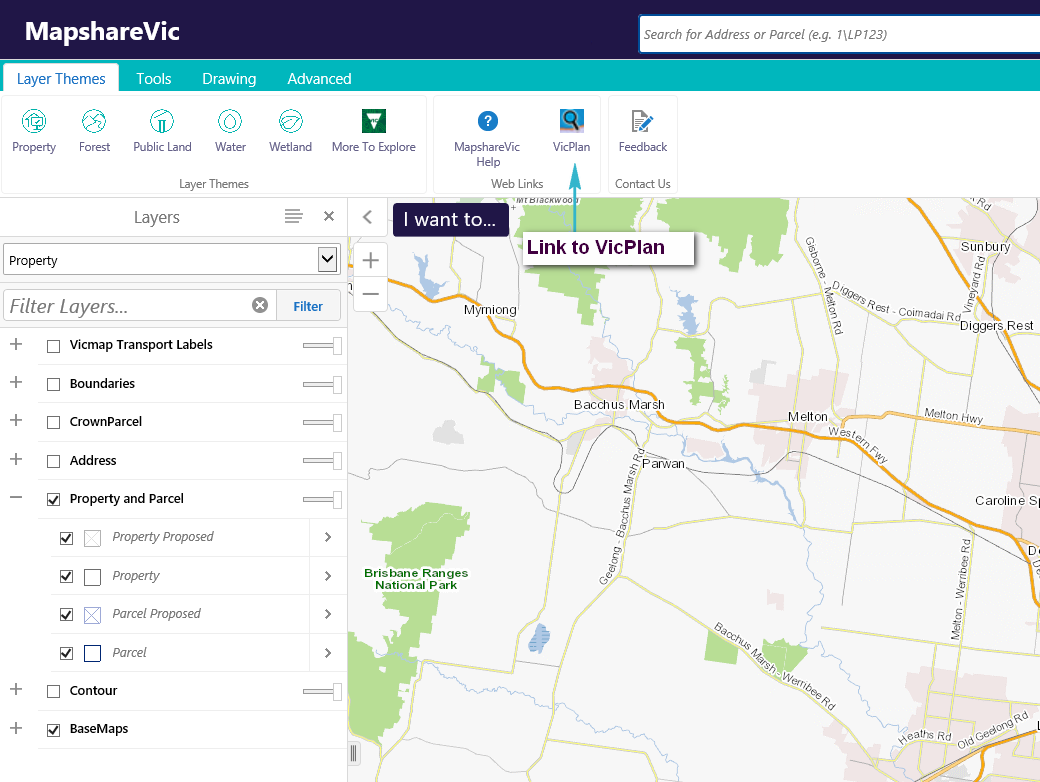
Task: Turn on CrownParcel layer checkbox
Action: [x=54, y=423]
